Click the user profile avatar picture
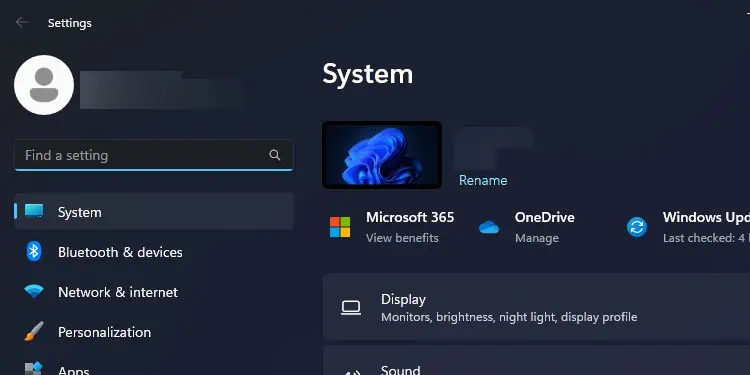 (x=44, y=85)
